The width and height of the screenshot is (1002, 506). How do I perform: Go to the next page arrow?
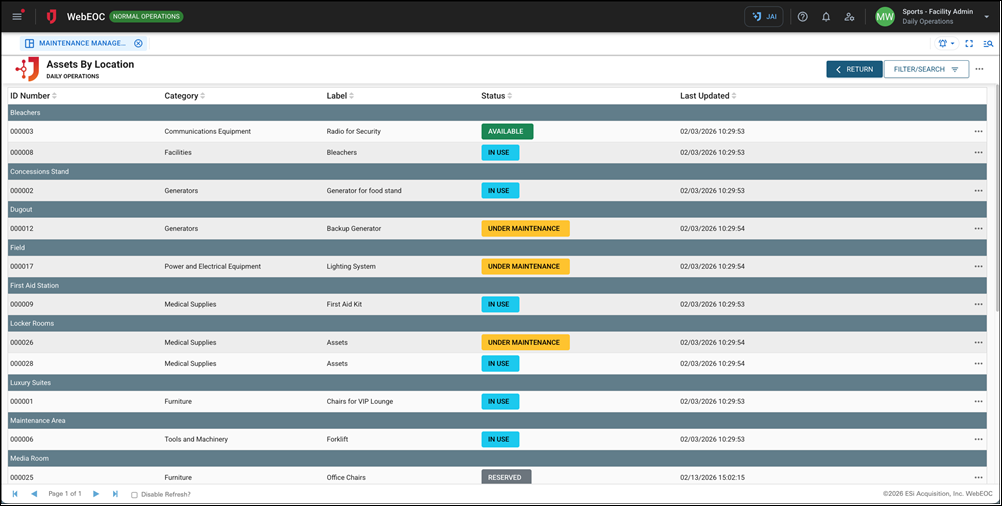96,494
